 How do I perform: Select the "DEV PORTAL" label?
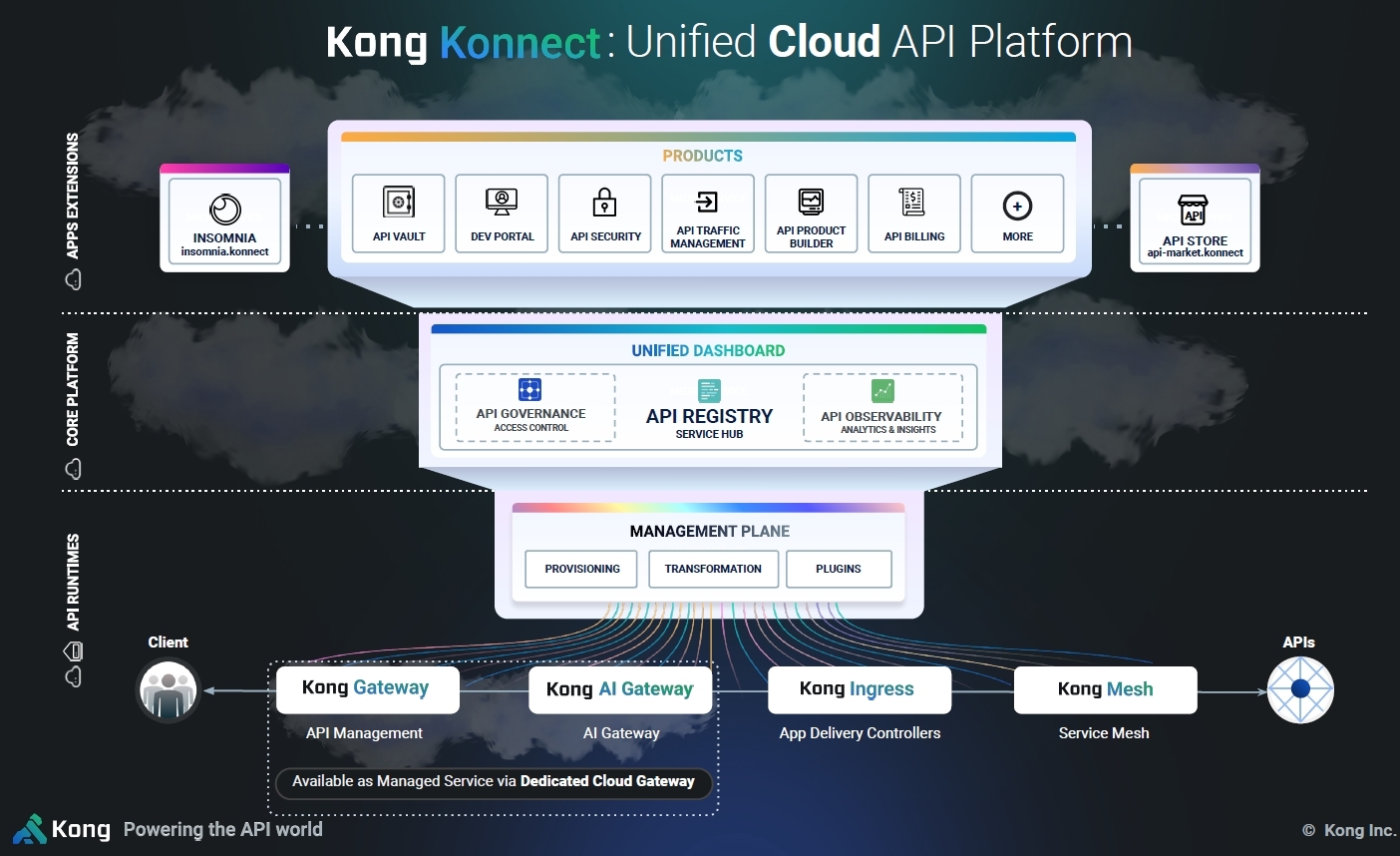(503, 237)
